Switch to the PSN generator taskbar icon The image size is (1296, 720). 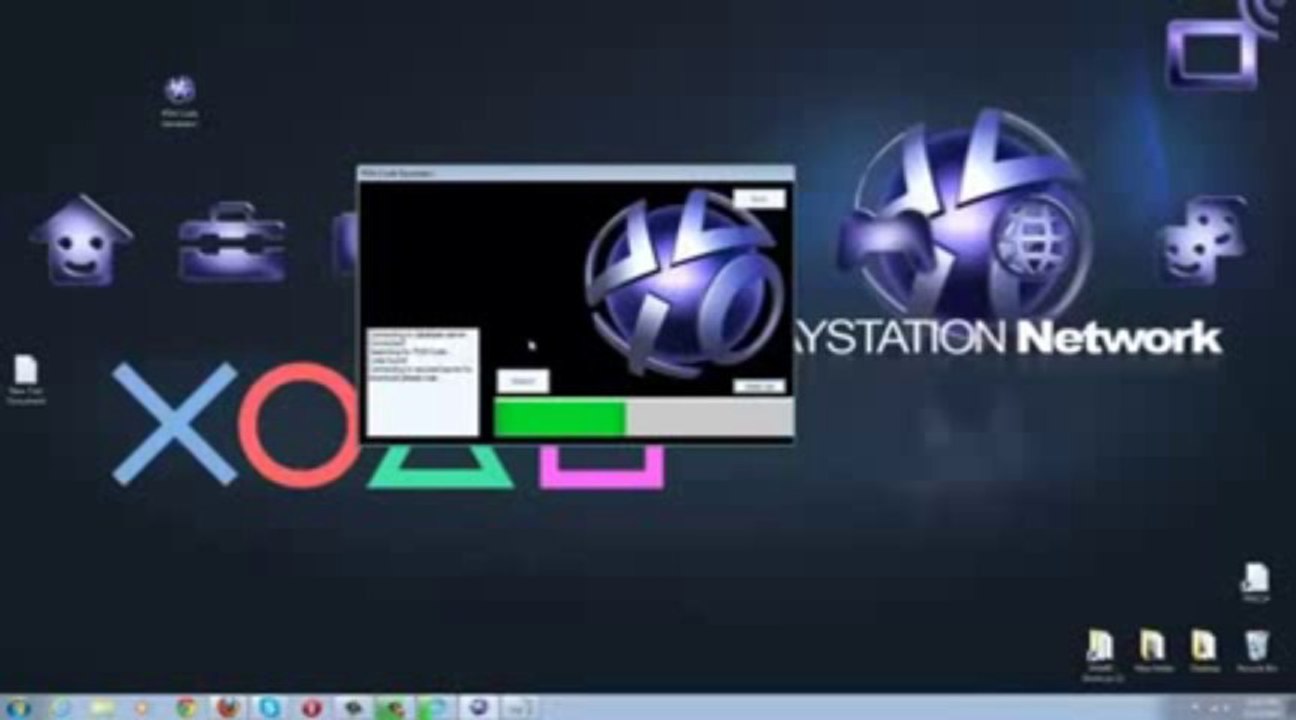coord(479,708)
